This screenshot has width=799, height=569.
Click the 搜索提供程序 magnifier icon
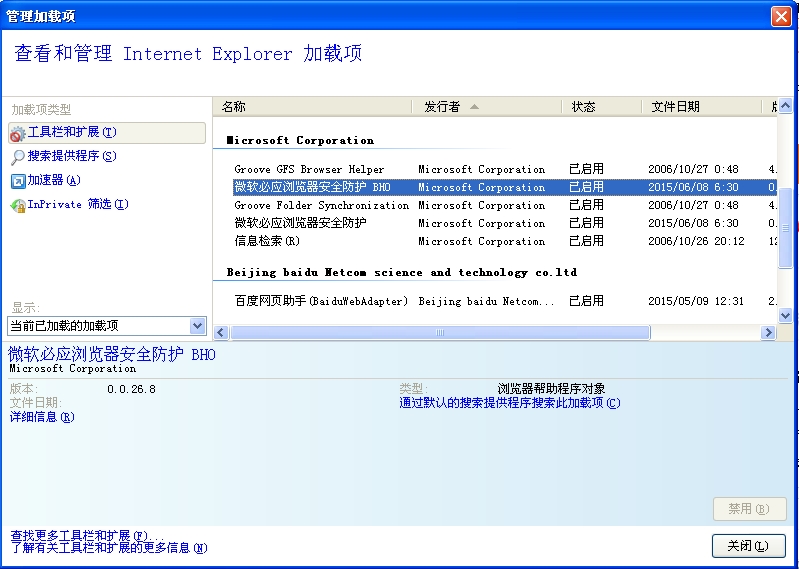point(17,157)
